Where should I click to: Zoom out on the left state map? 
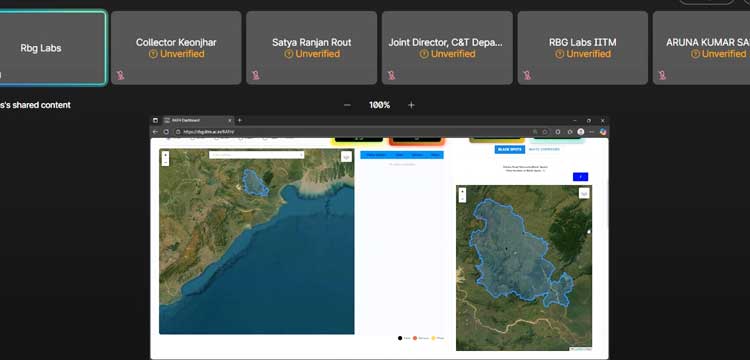[x=165, y=162]
